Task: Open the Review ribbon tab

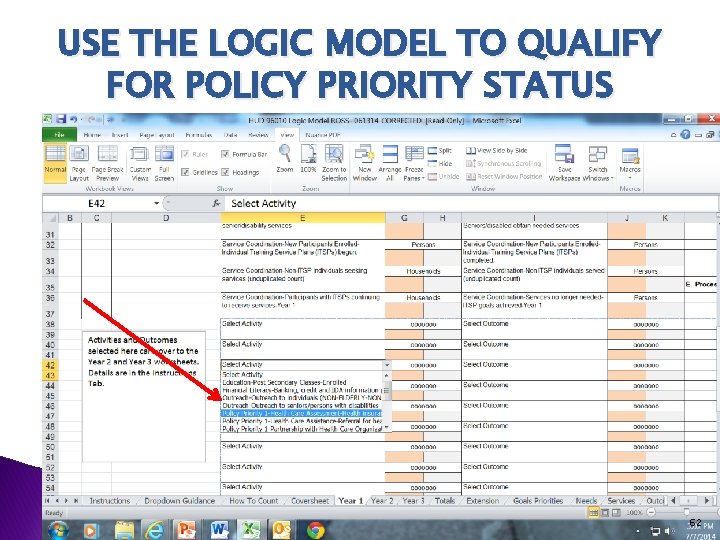Action: click(x=258, y=135)
